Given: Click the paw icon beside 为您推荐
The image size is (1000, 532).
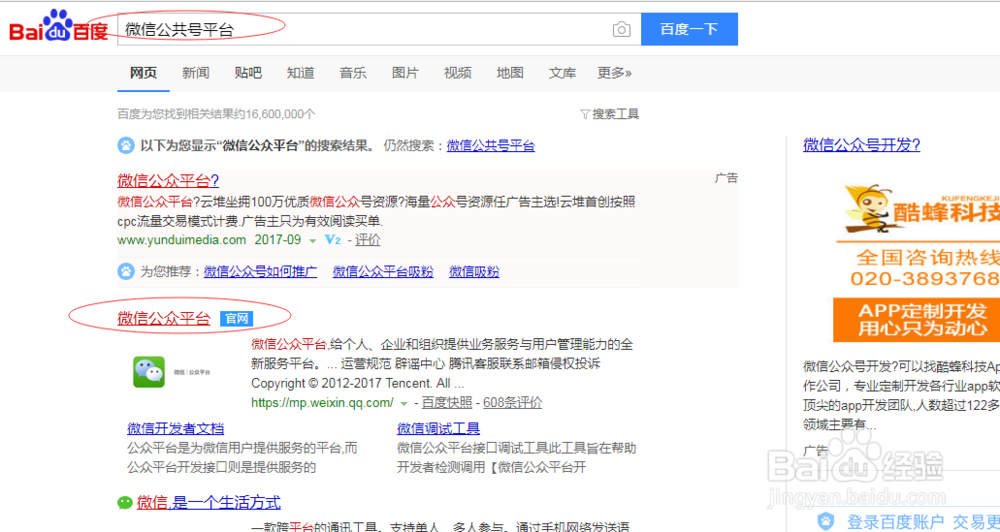Looking at the screenshot, I should tap(126, 272).
